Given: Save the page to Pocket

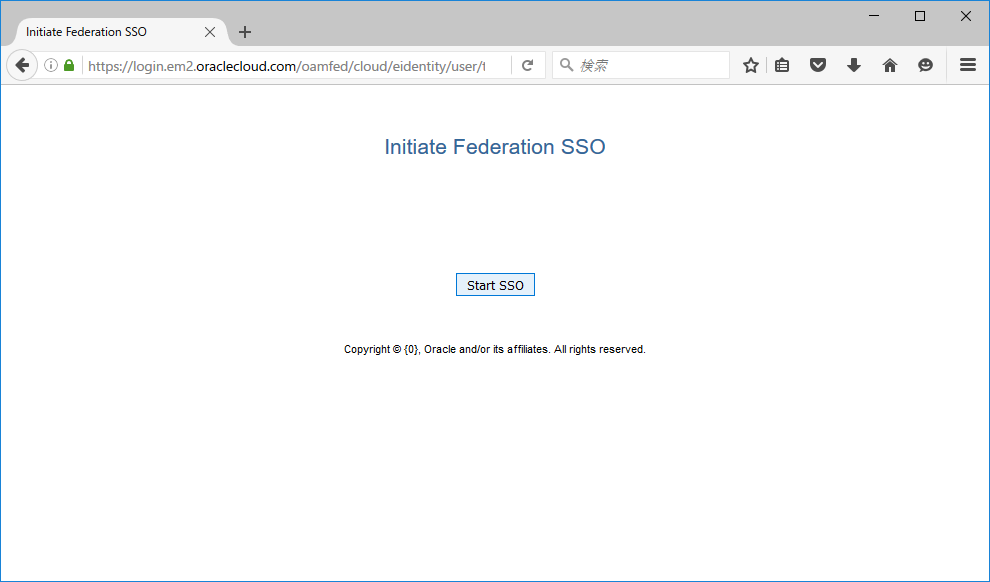Looking at the screenshot, I should 818,64.
